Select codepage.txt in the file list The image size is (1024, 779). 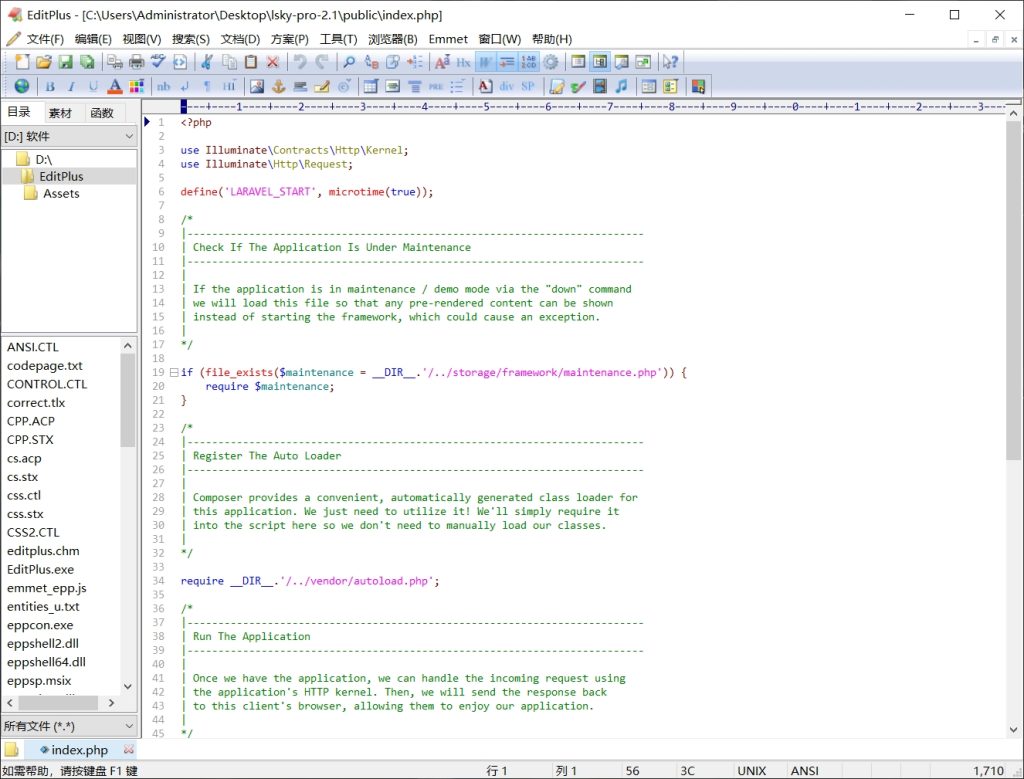(x=47, y=365)
